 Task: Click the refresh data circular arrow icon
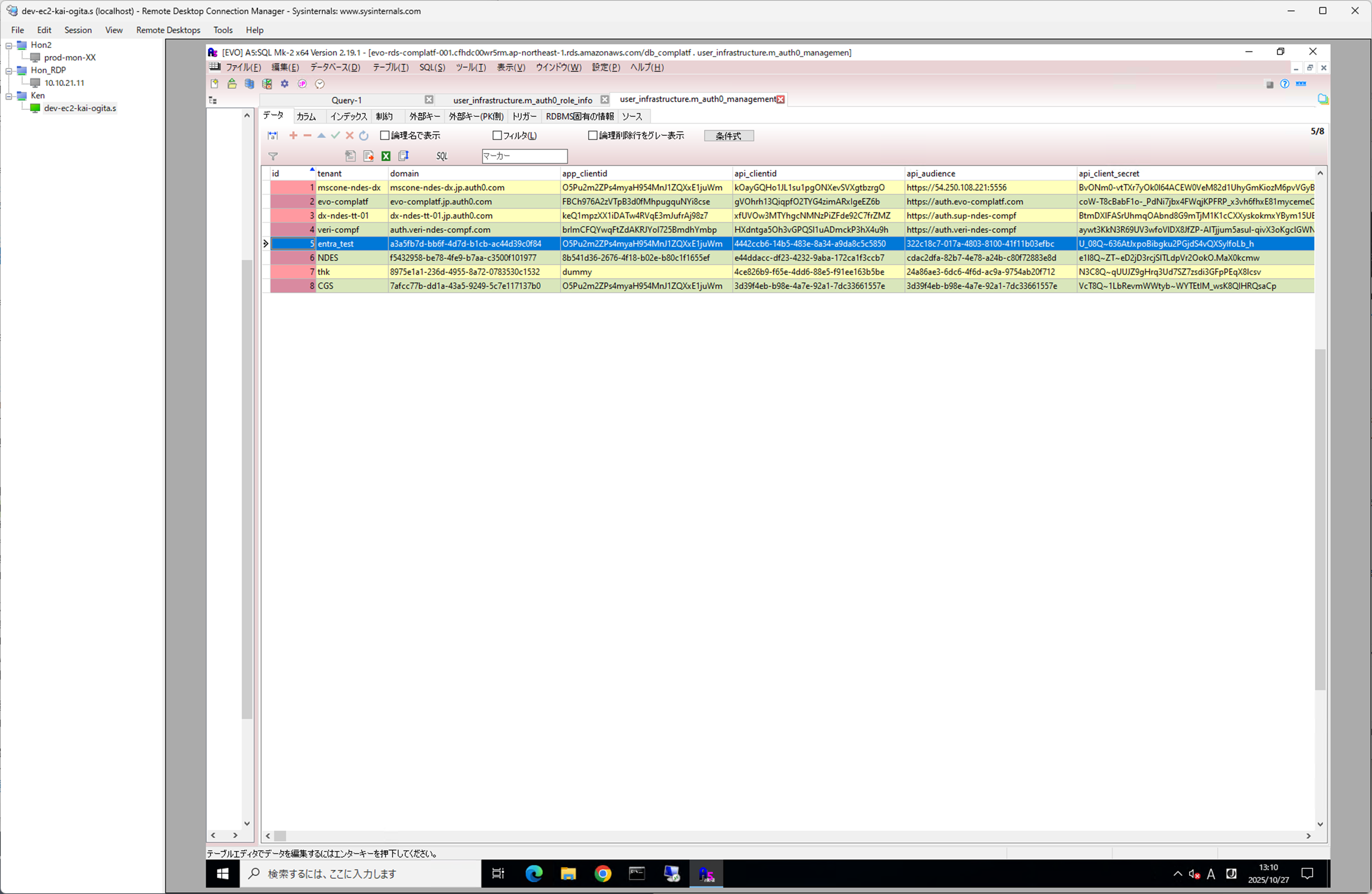[364, 135]
